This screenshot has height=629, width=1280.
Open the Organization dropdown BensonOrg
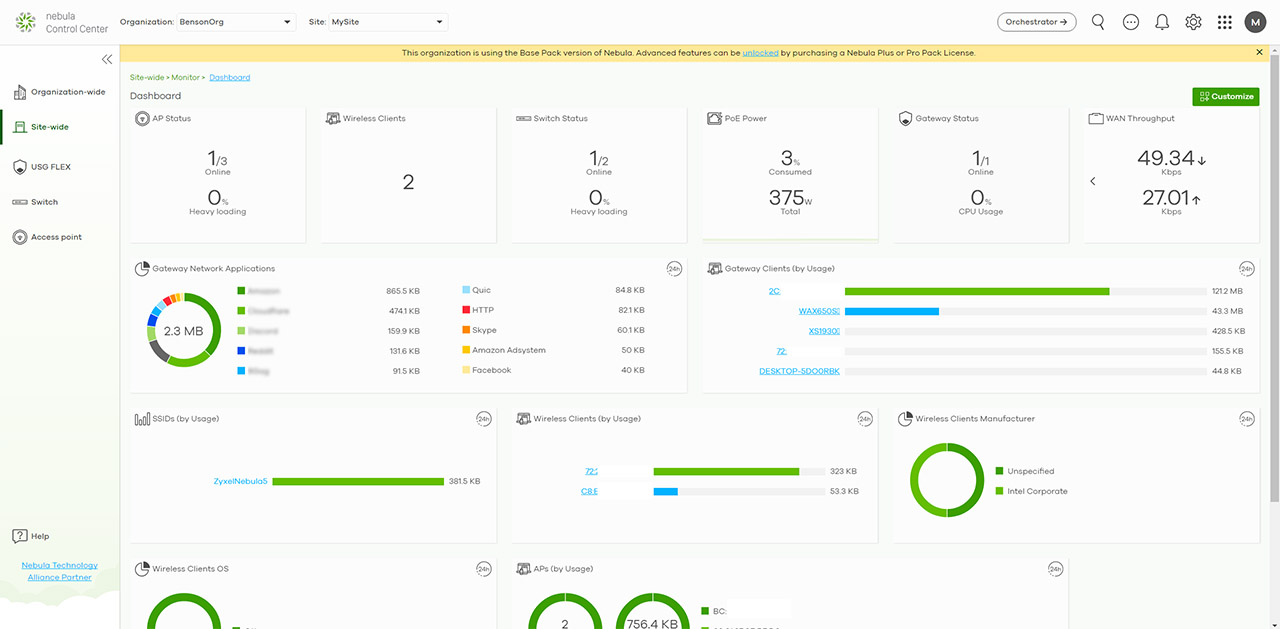pyautogui.click(x=236, y=22)
